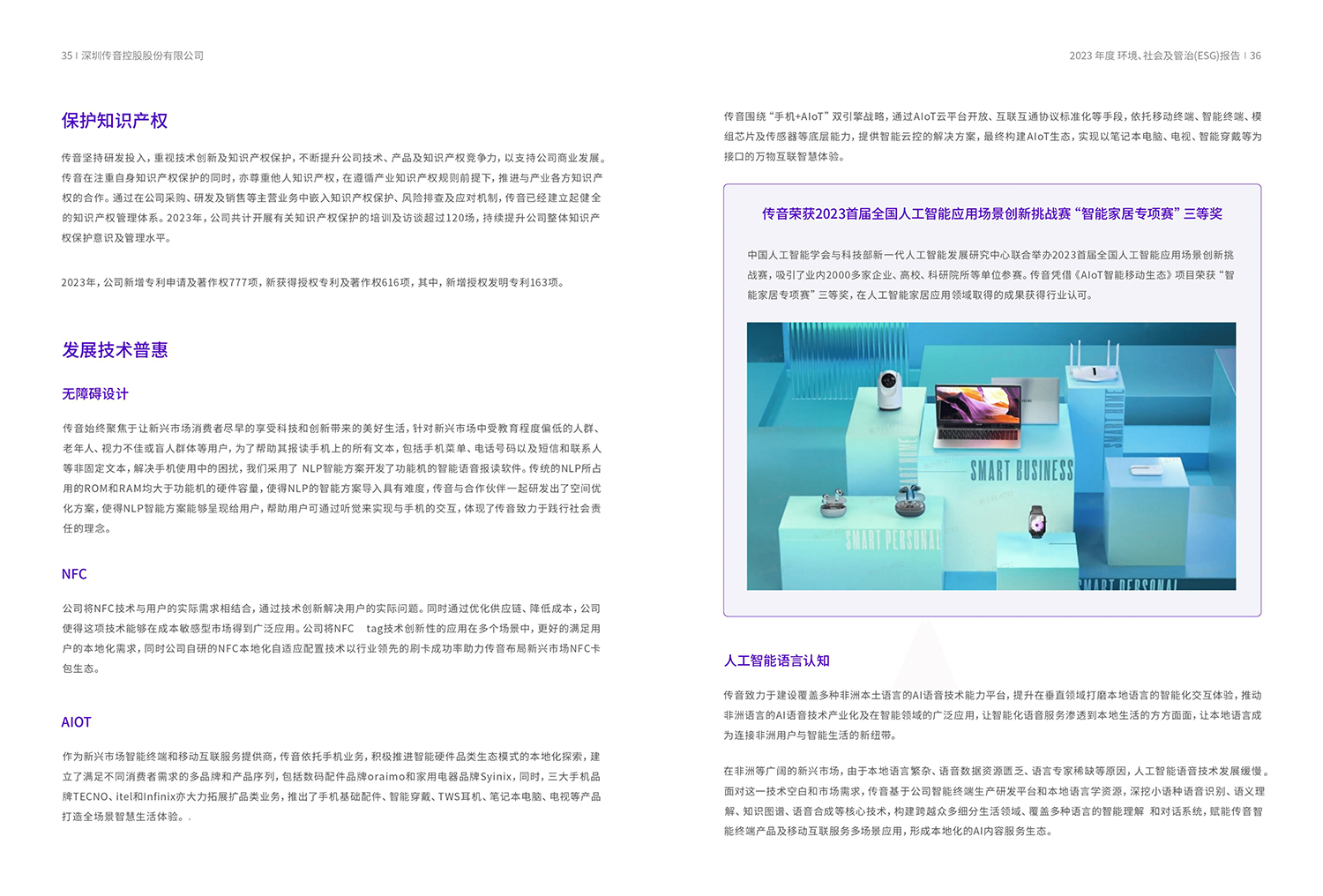This screenshot has height=896, width=1323.
Task: Click the left page header 深圳传音控股股份有限公司
Action: click(132, 56)
